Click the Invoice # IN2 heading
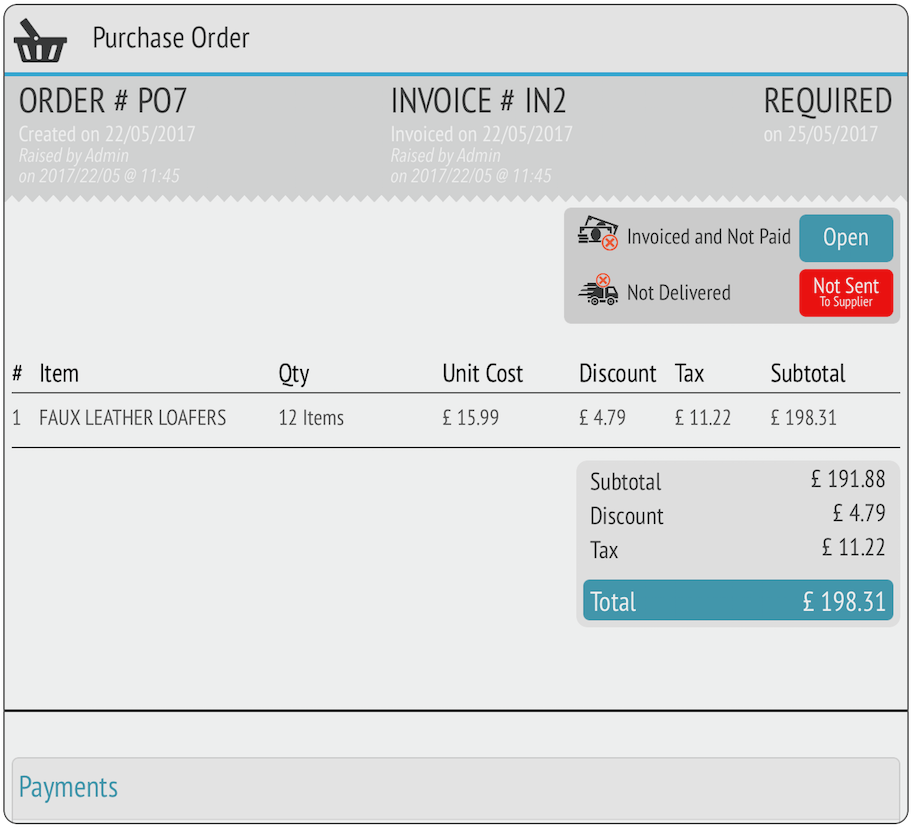Screen dimensions: 911x827 point(478,101)
